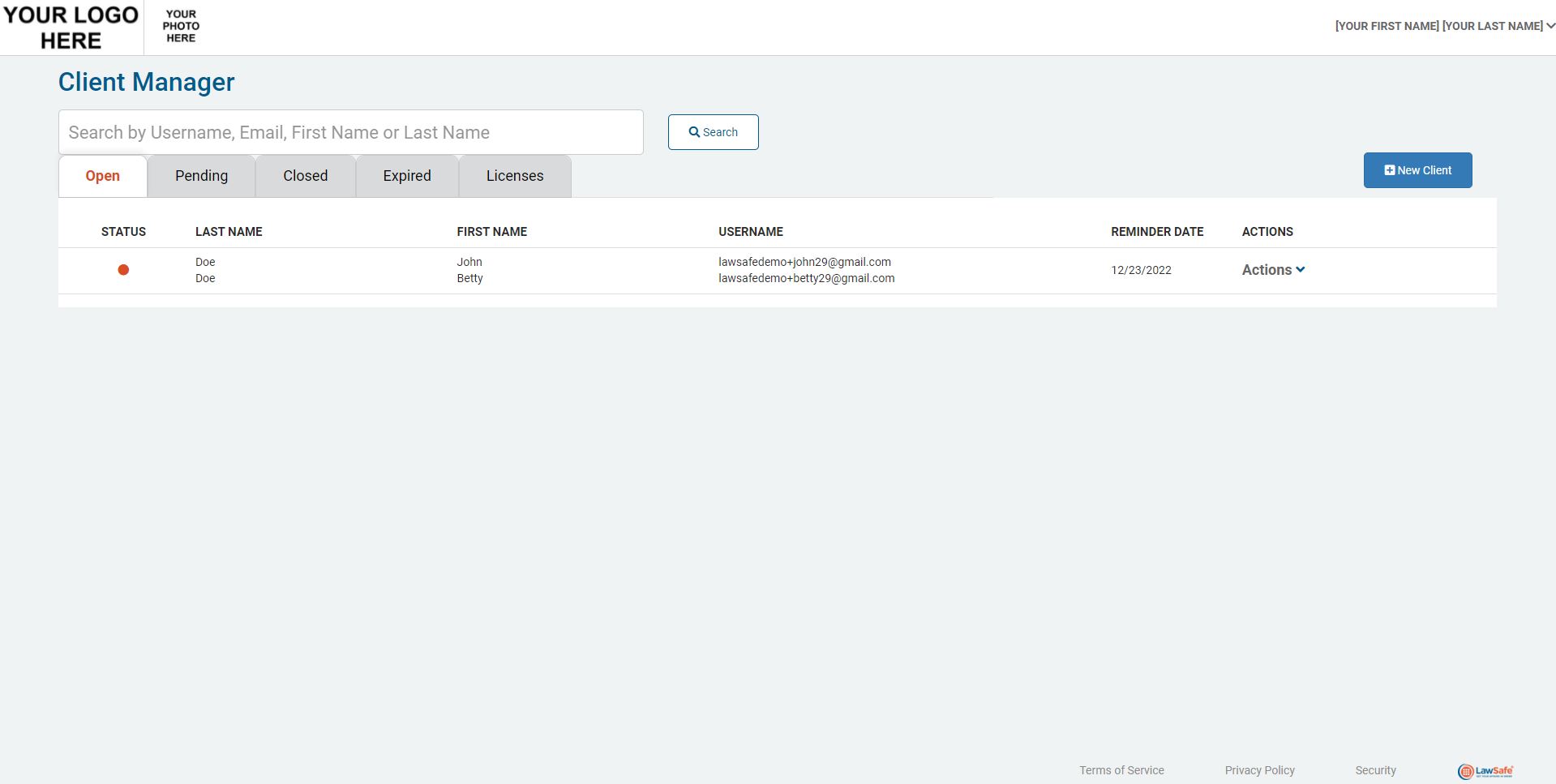Open the chevron beside Actions label
The width and height of the screenshot is (1556, 784).
pos(1300,270)
